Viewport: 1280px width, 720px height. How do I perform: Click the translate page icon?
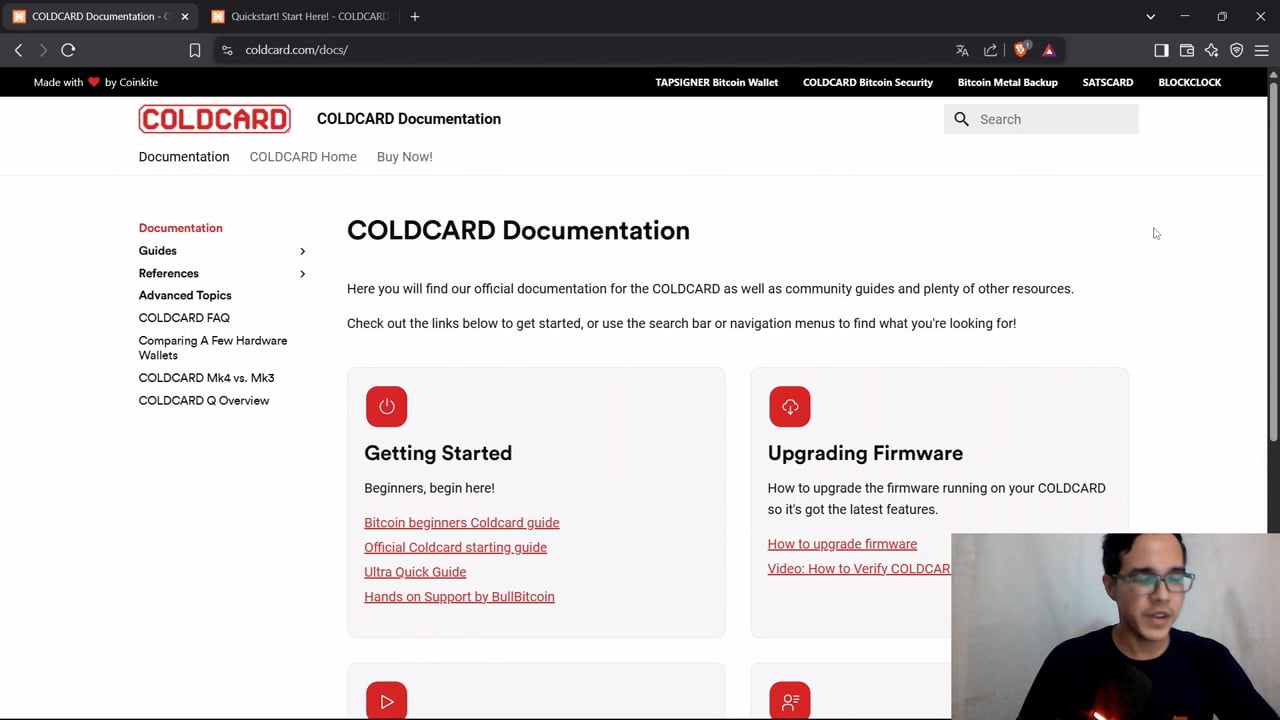point(962,50)
